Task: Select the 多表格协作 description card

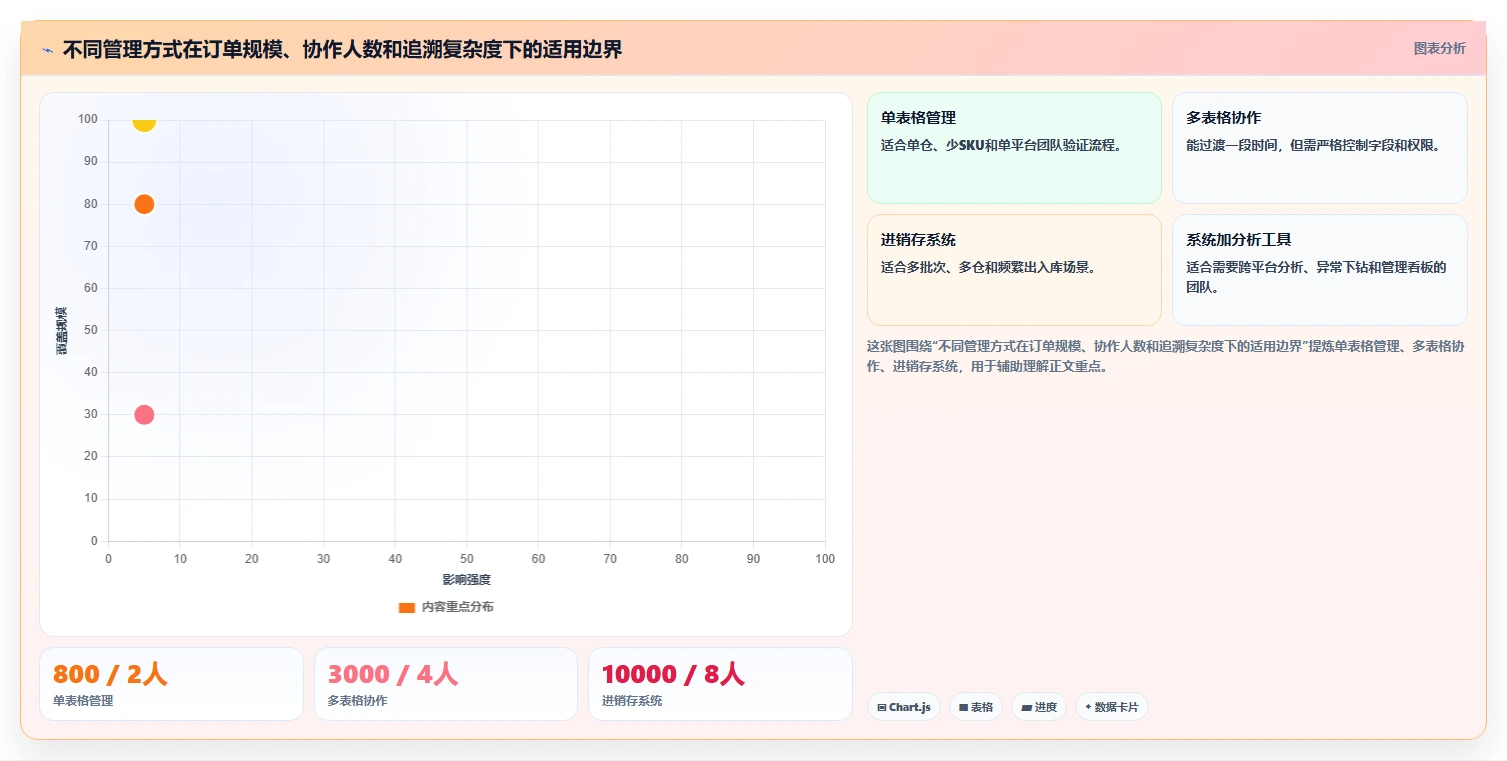Action: [1319, 148]
